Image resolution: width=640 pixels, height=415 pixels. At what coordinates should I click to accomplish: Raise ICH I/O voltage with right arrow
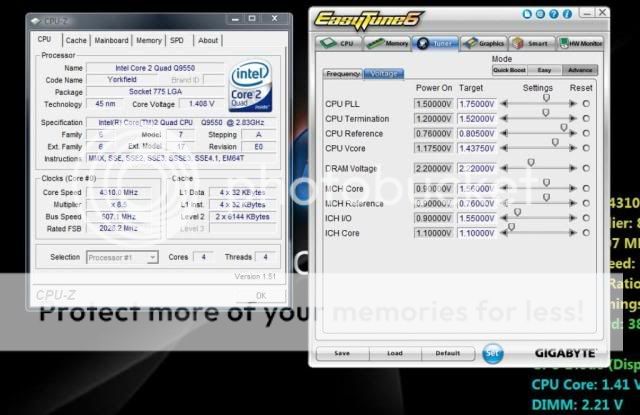coord(573,218)
